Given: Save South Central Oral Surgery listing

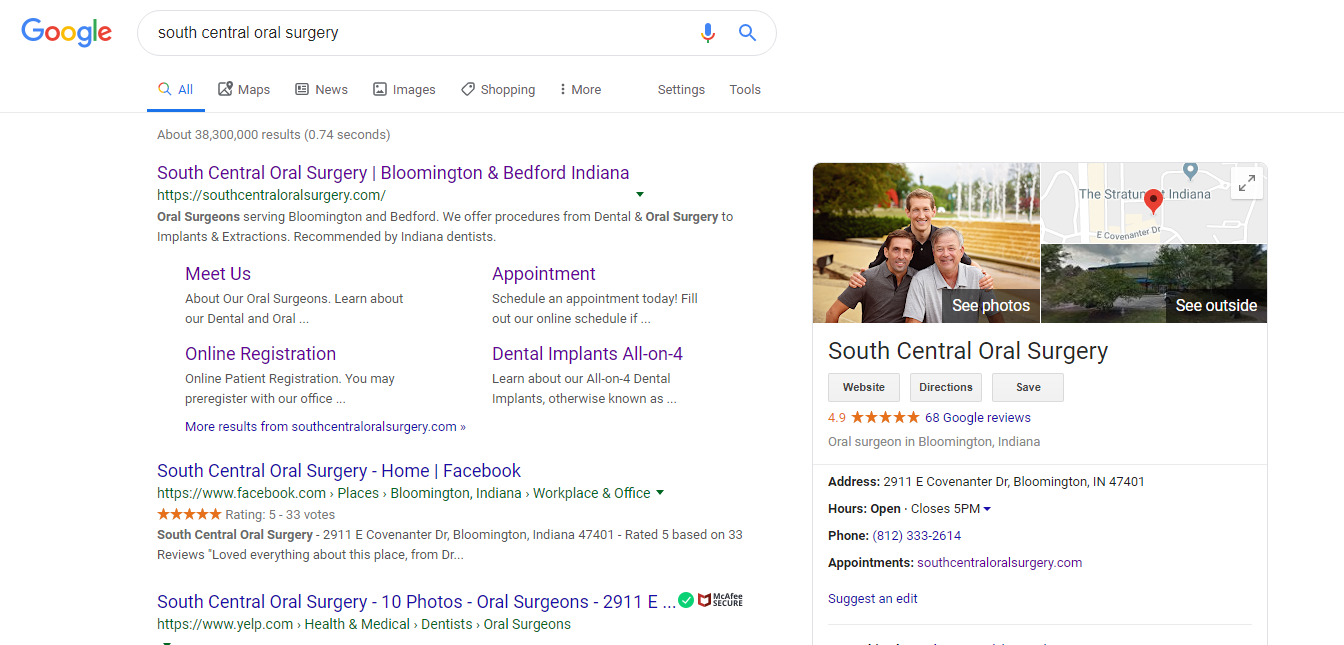Looking at the screenshot, I should pyautogui.click(x=1028, y=387).
